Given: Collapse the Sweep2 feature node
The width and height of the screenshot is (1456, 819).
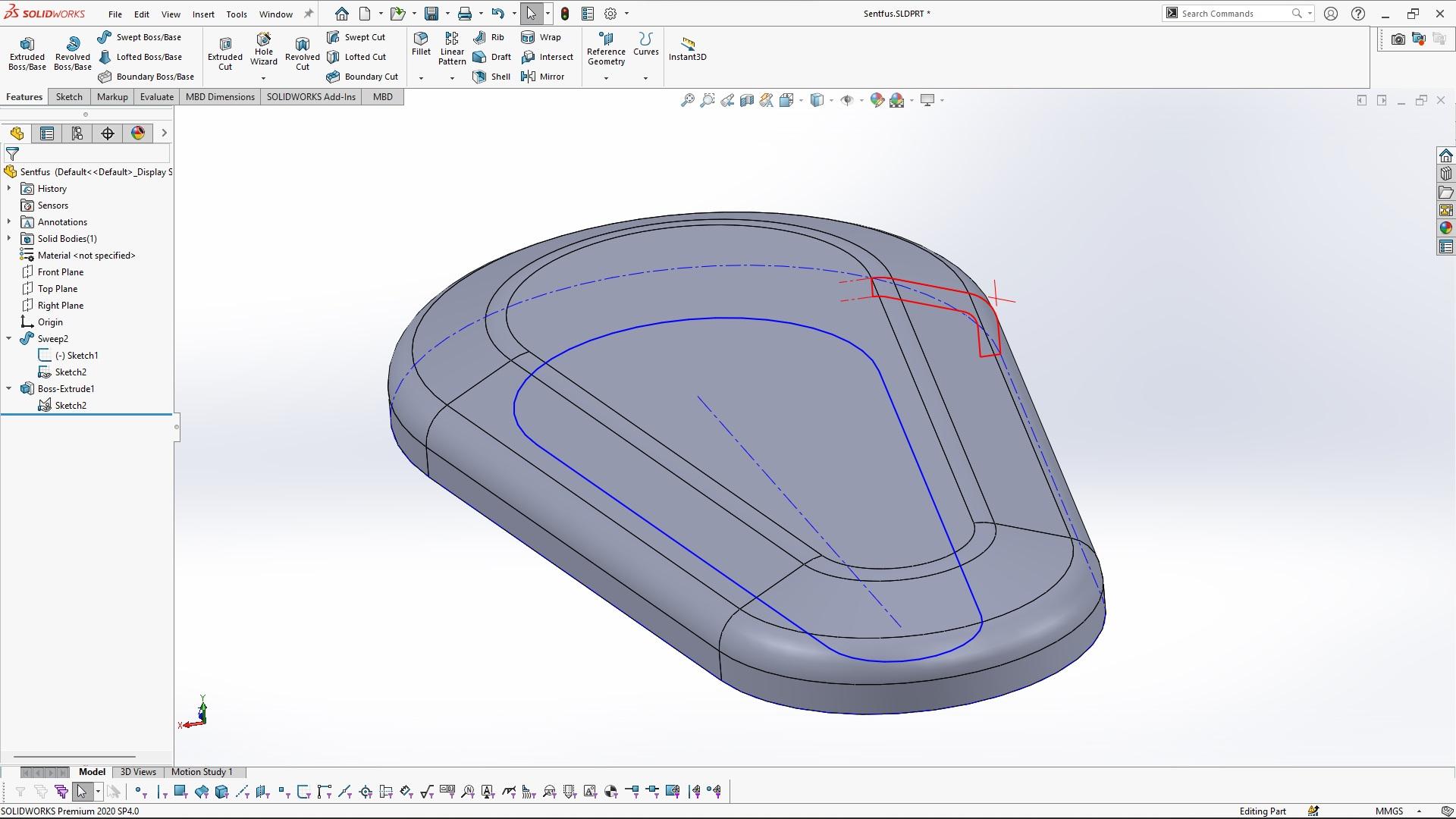Looking at the screenshot, I should [x=9, y=339].
